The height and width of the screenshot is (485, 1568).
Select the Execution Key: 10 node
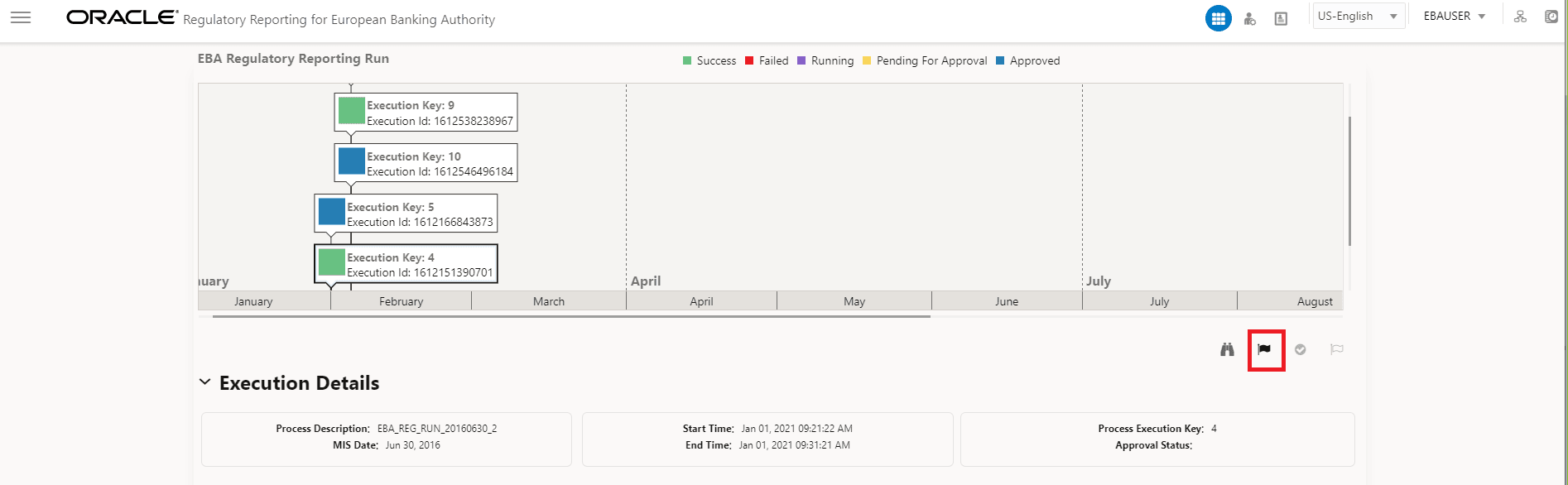click(x=426, y=163)
